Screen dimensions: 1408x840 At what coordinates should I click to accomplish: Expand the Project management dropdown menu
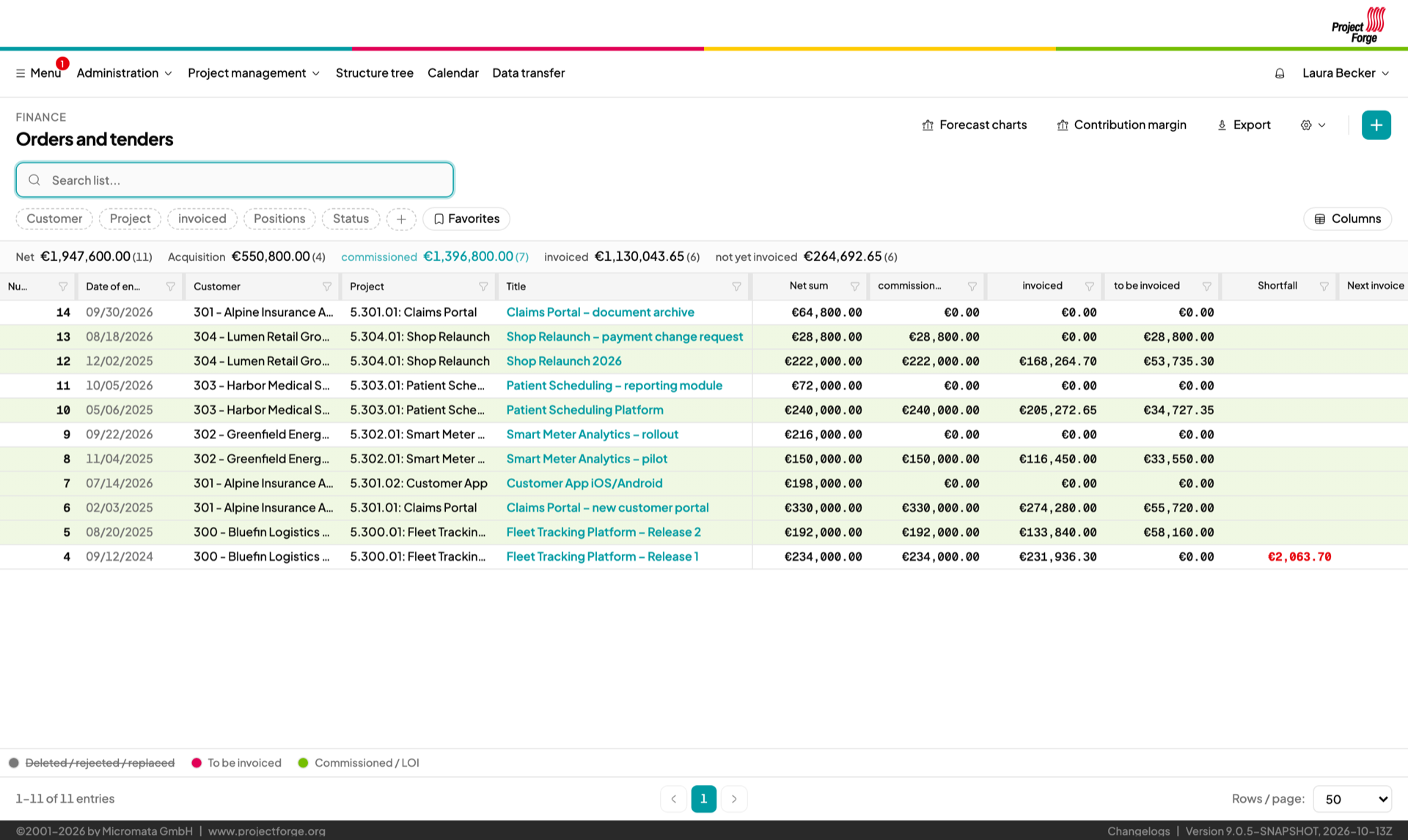(254, 73)
